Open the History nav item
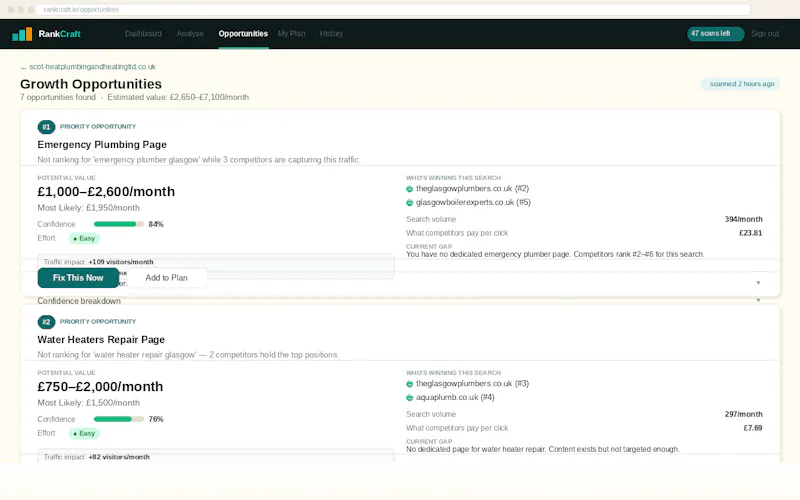Image resolution: width=800 pixels, height=500 pixels. 331,34
